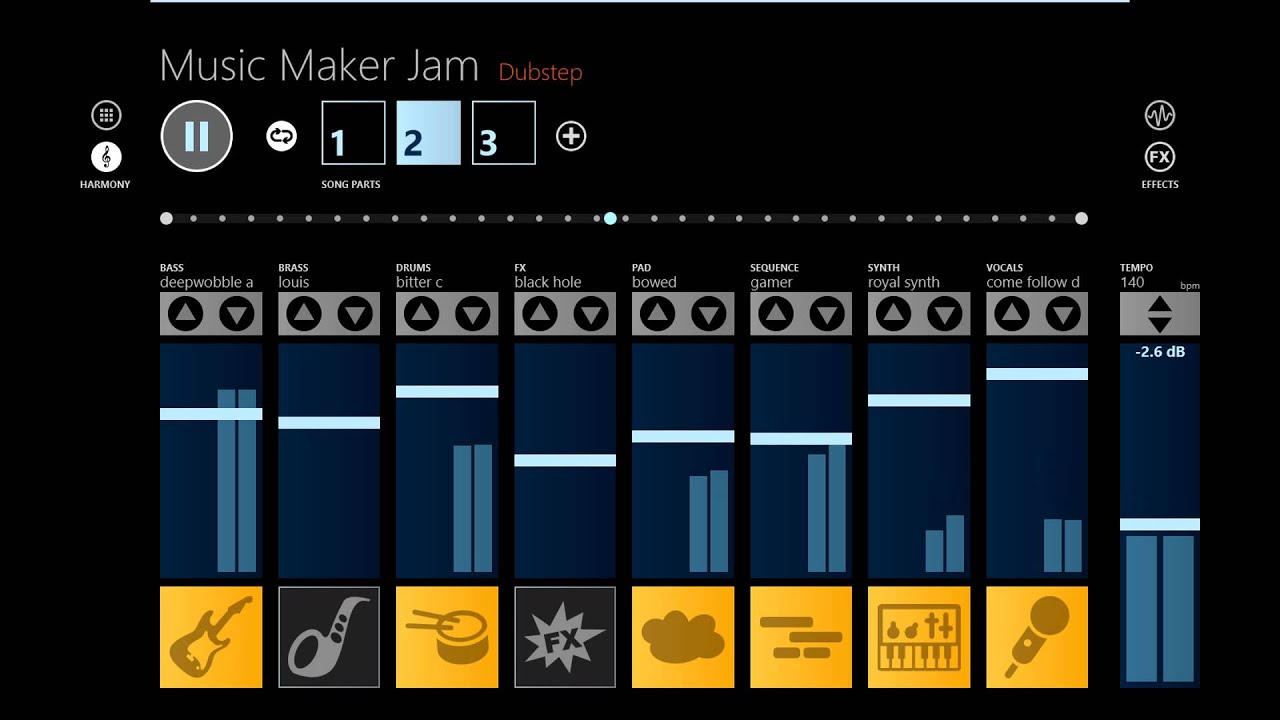Click the 'bitter c' loop name

click(x=419, y=282)
